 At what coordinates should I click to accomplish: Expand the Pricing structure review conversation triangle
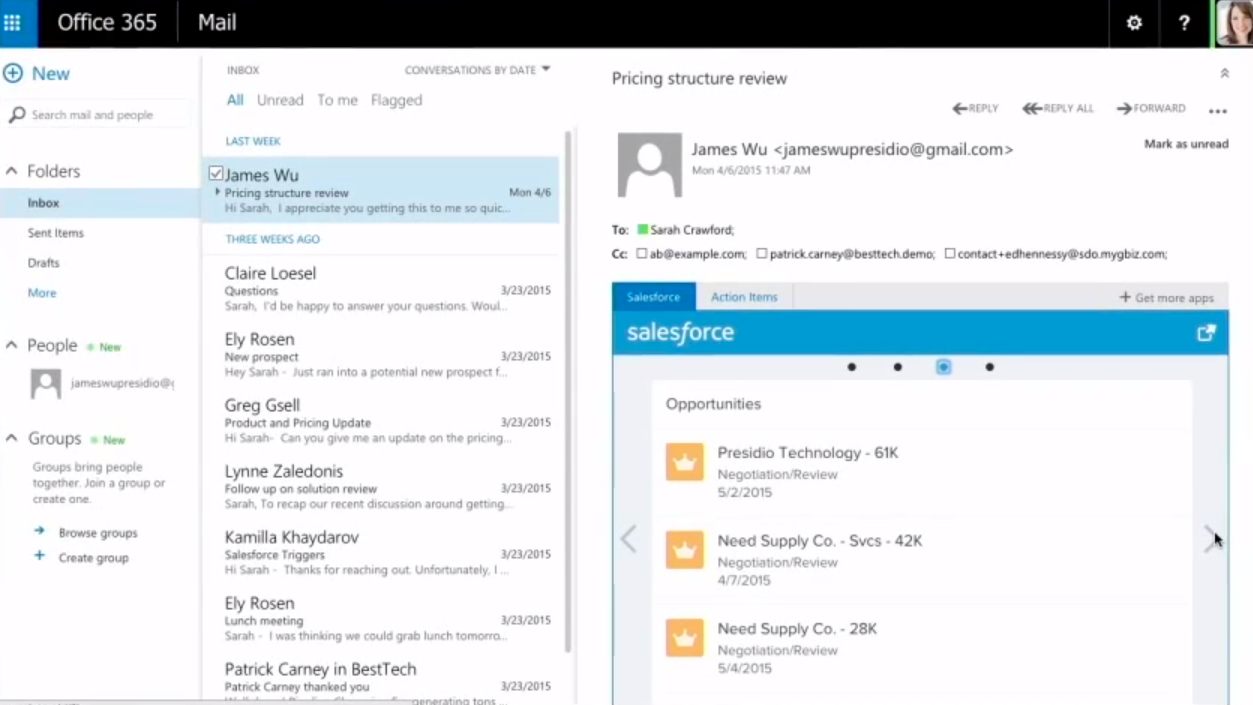point(218,192)
